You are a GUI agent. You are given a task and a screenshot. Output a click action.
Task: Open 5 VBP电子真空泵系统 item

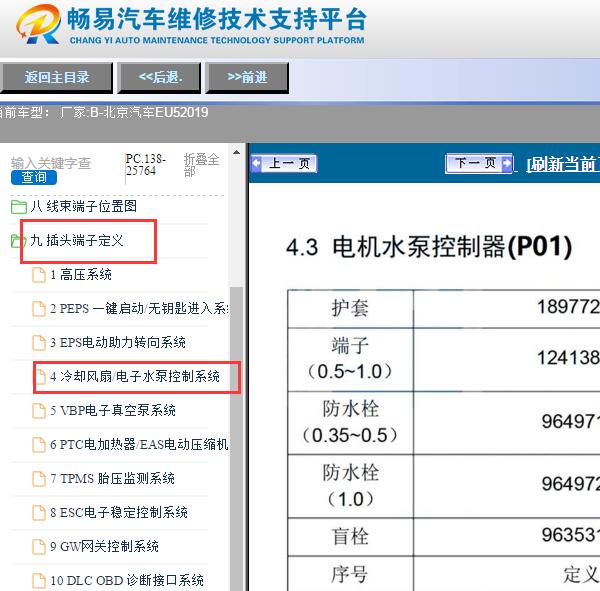113,410
